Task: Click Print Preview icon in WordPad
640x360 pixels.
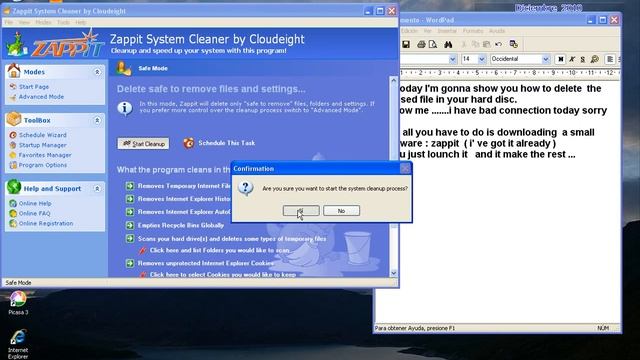Action: tap(433, 44)
